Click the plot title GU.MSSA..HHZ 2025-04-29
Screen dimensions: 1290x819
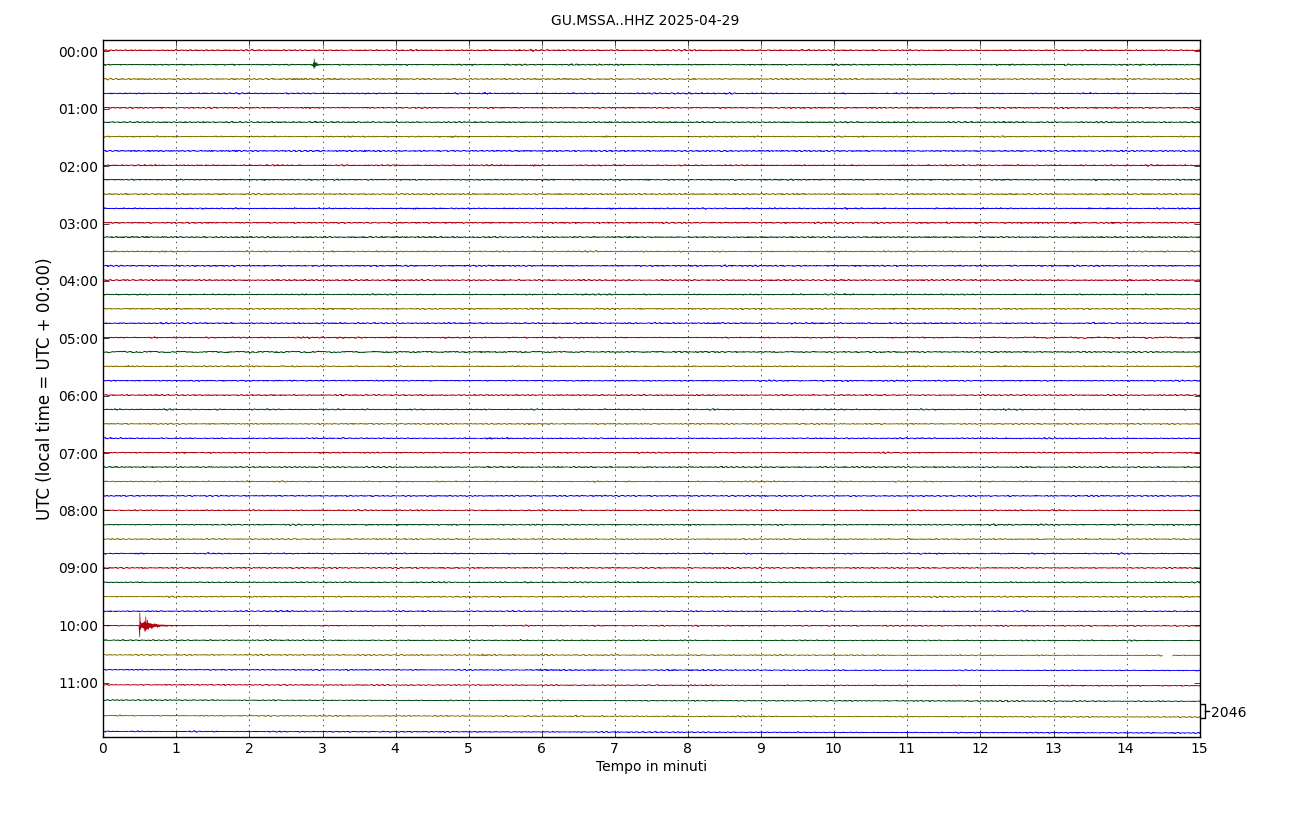point(644,21)
